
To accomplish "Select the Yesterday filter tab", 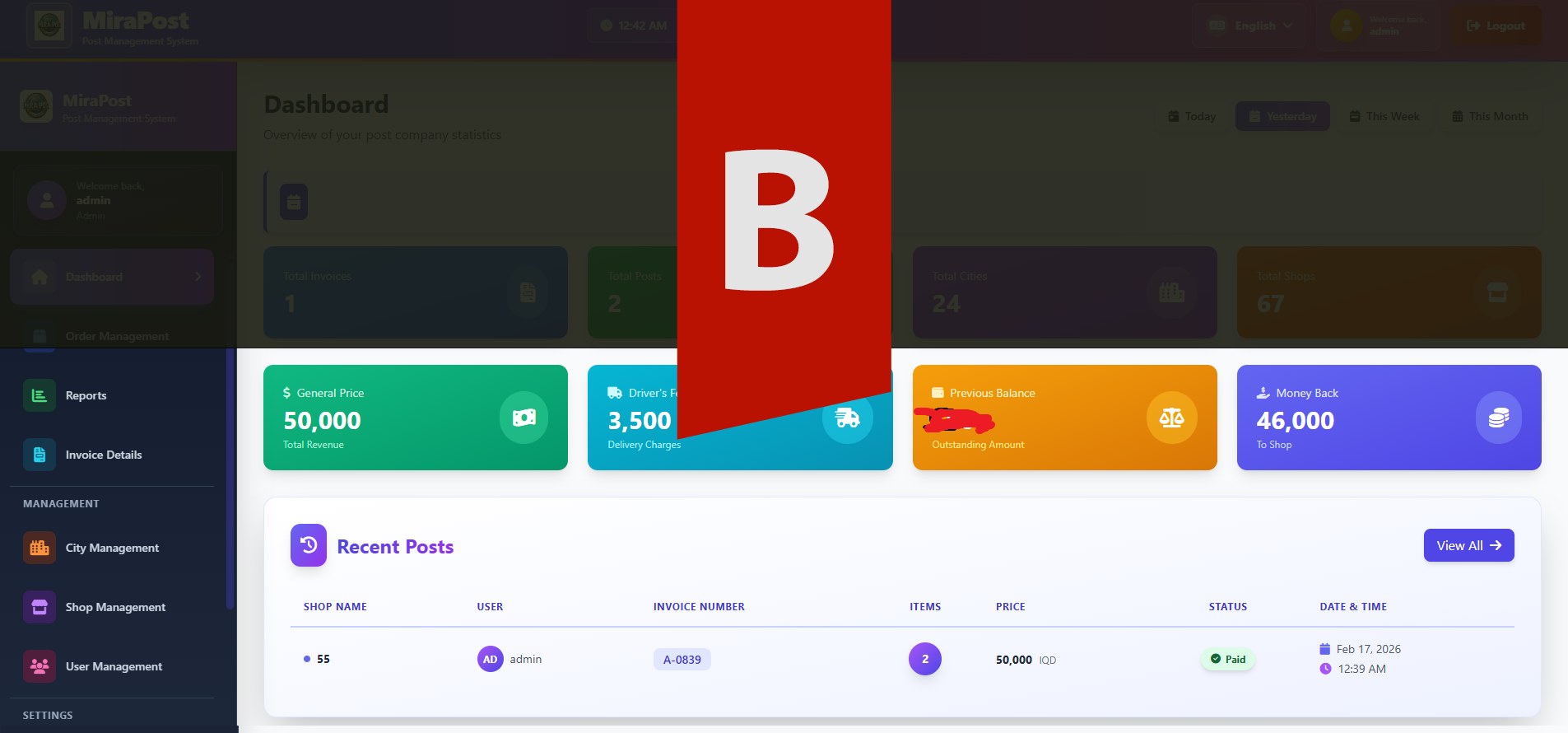I will click(1282, 116).
